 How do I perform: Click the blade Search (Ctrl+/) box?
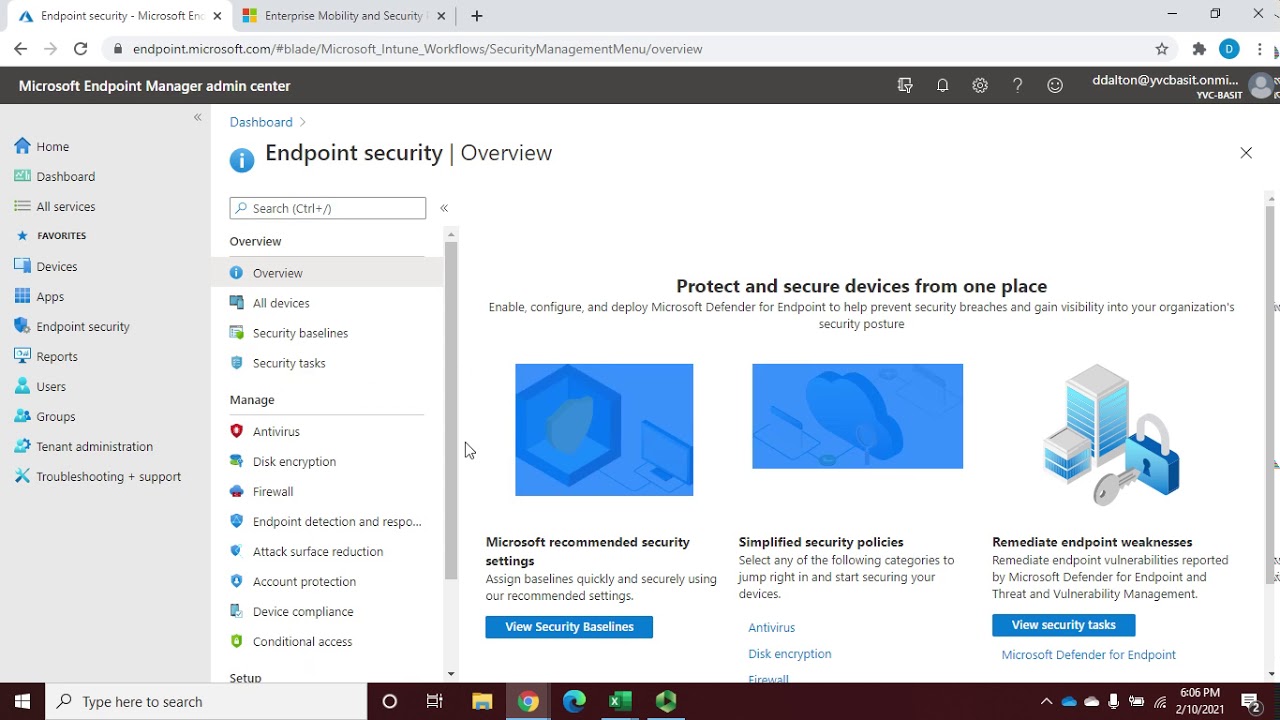(x=327, y=208)
